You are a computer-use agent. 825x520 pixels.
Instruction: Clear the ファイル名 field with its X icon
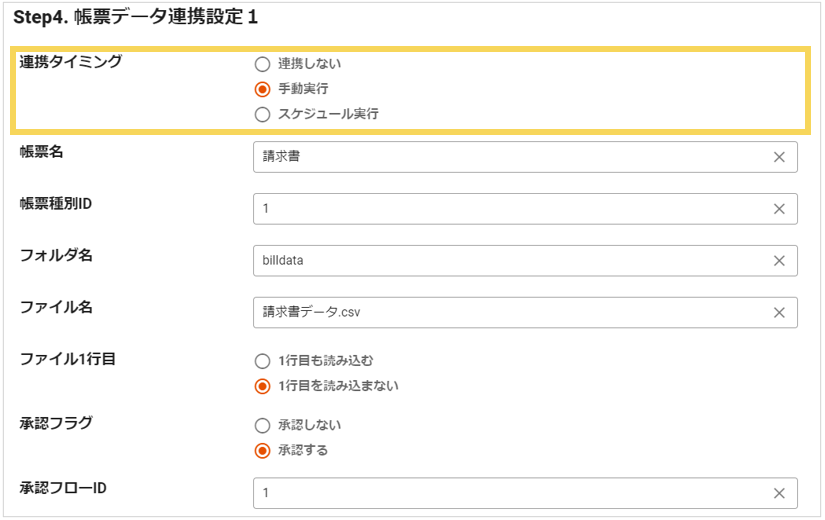point(779,313)
